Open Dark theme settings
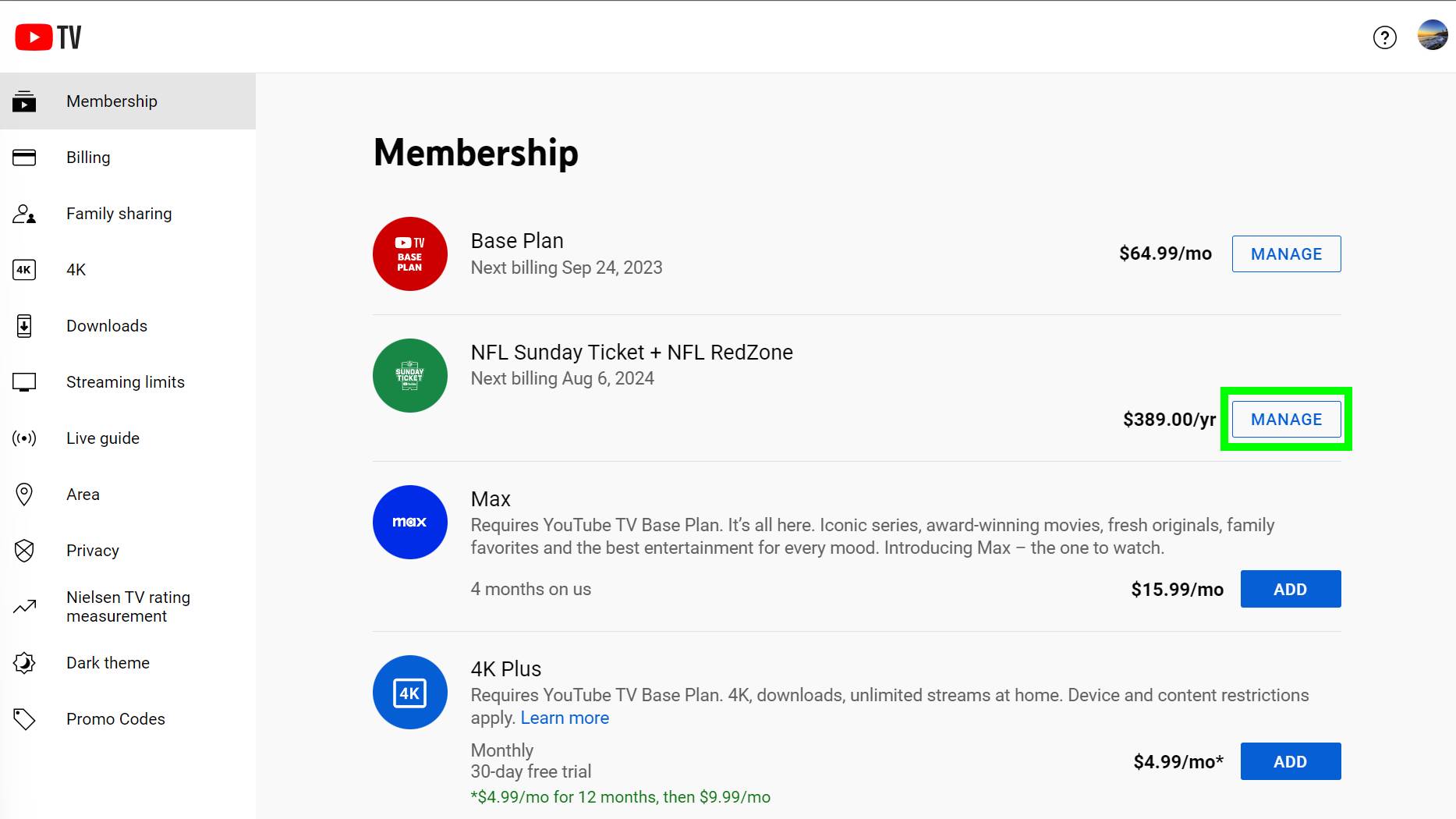 pos(108,663)
